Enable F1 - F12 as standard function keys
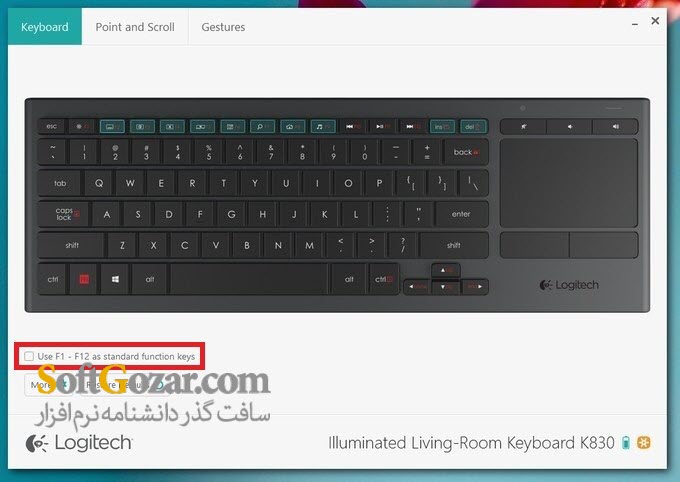Screen dimensions: 680x482 29,357
